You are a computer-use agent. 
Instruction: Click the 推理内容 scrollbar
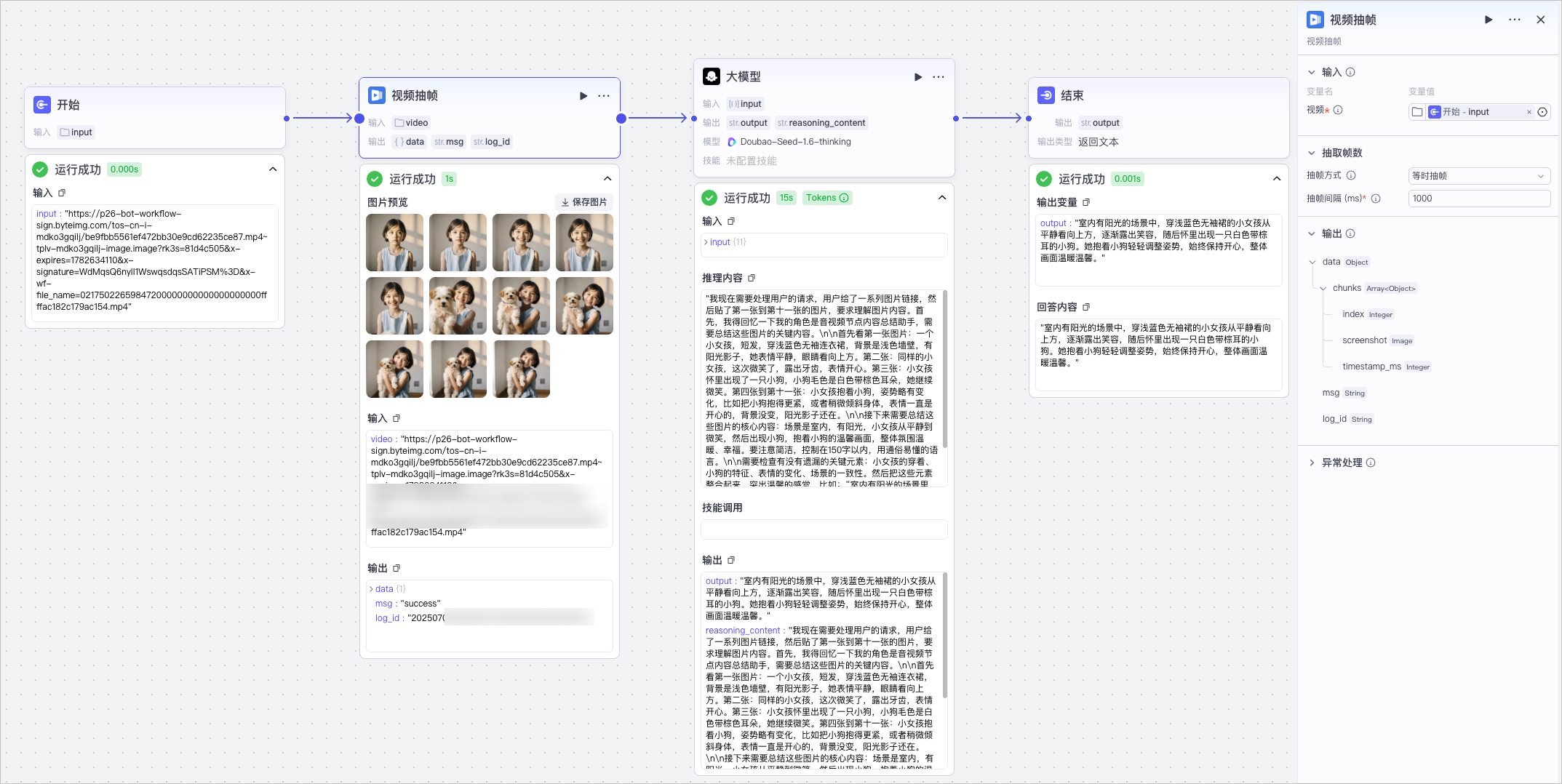(x=944, y=369)
